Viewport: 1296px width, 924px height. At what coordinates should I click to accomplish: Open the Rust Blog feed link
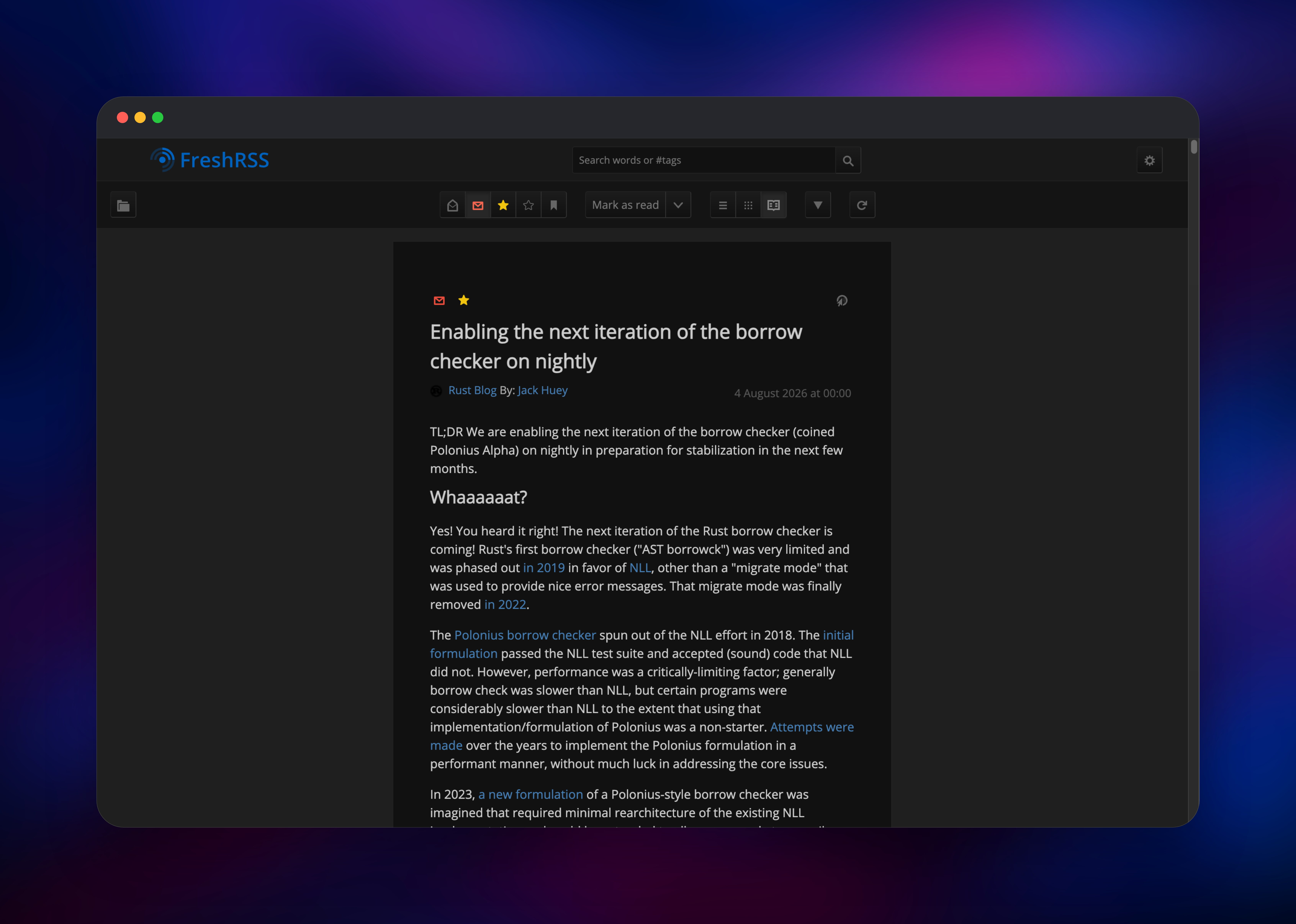pos(472,390)
